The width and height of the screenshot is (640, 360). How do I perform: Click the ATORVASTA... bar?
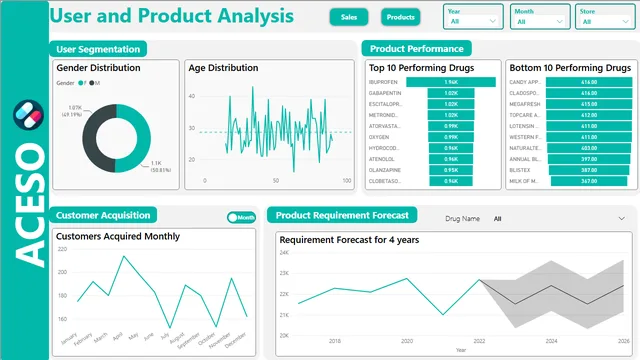(451, 126)
